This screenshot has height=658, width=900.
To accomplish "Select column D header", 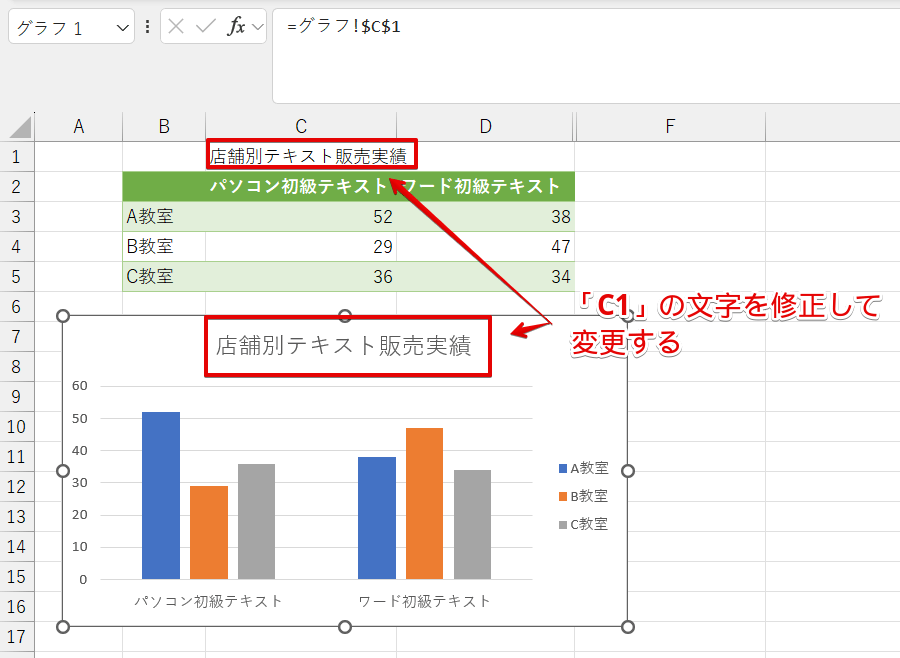I will (x=486, y=126).
